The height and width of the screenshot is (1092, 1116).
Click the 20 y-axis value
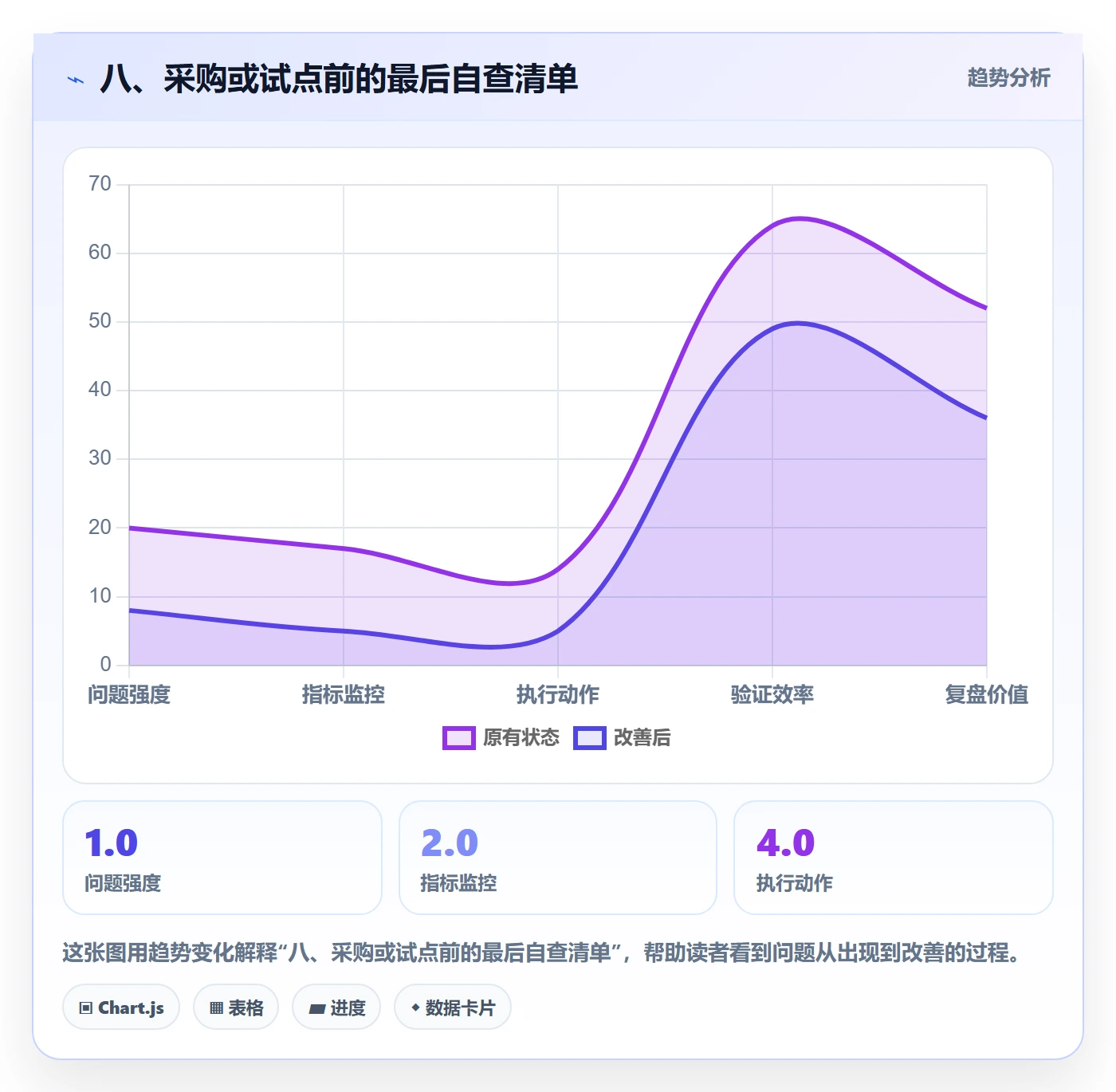point(100,528)
